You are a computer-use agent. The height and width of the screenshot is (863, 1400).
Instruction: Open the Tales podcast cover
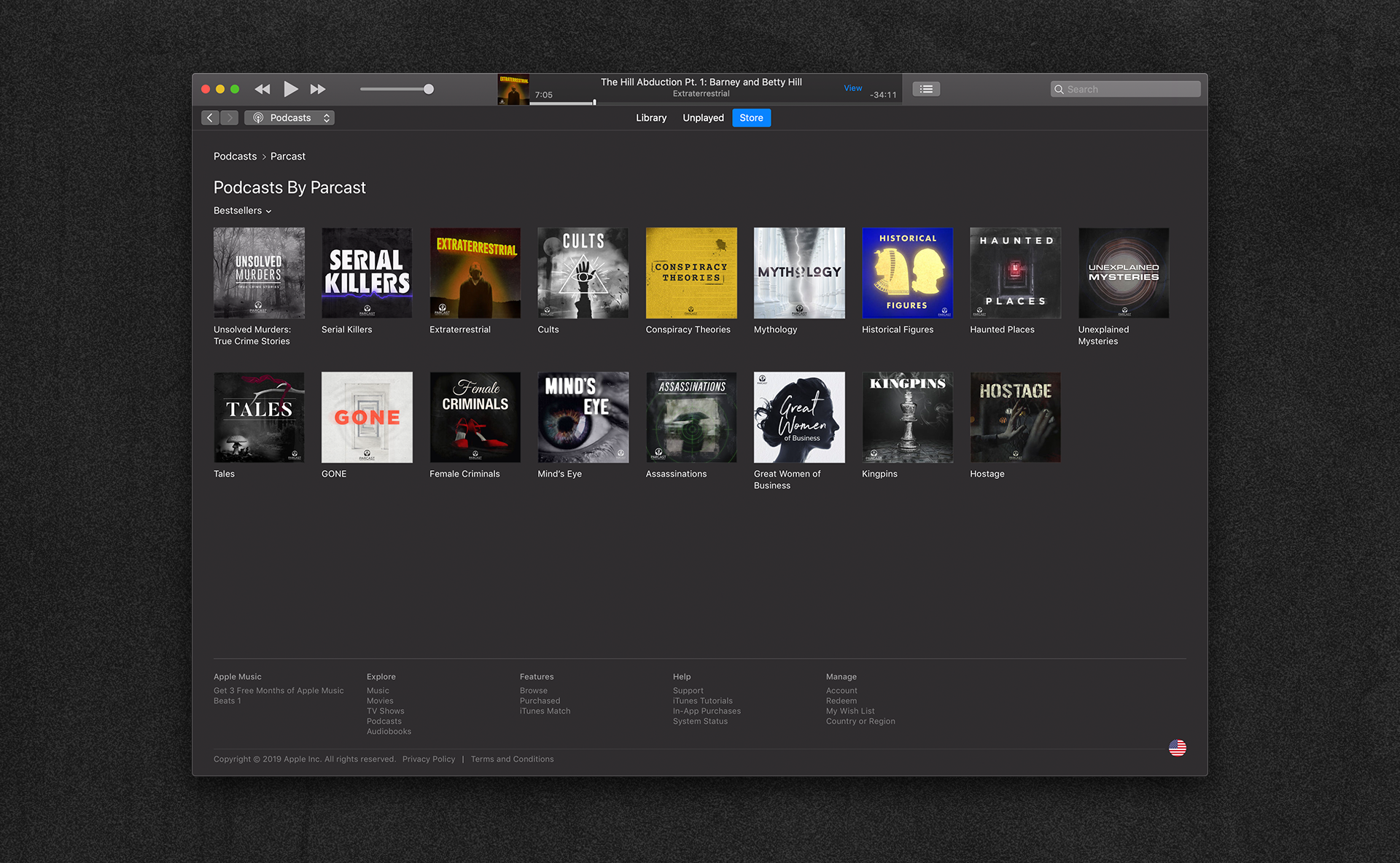point(259,417)
